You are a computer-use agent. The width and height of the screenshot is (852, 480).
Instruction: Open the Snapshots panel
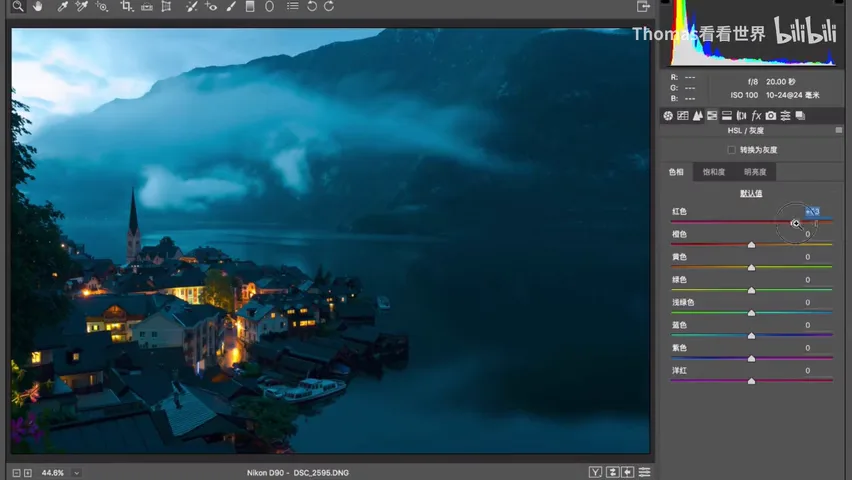[800, 116]
